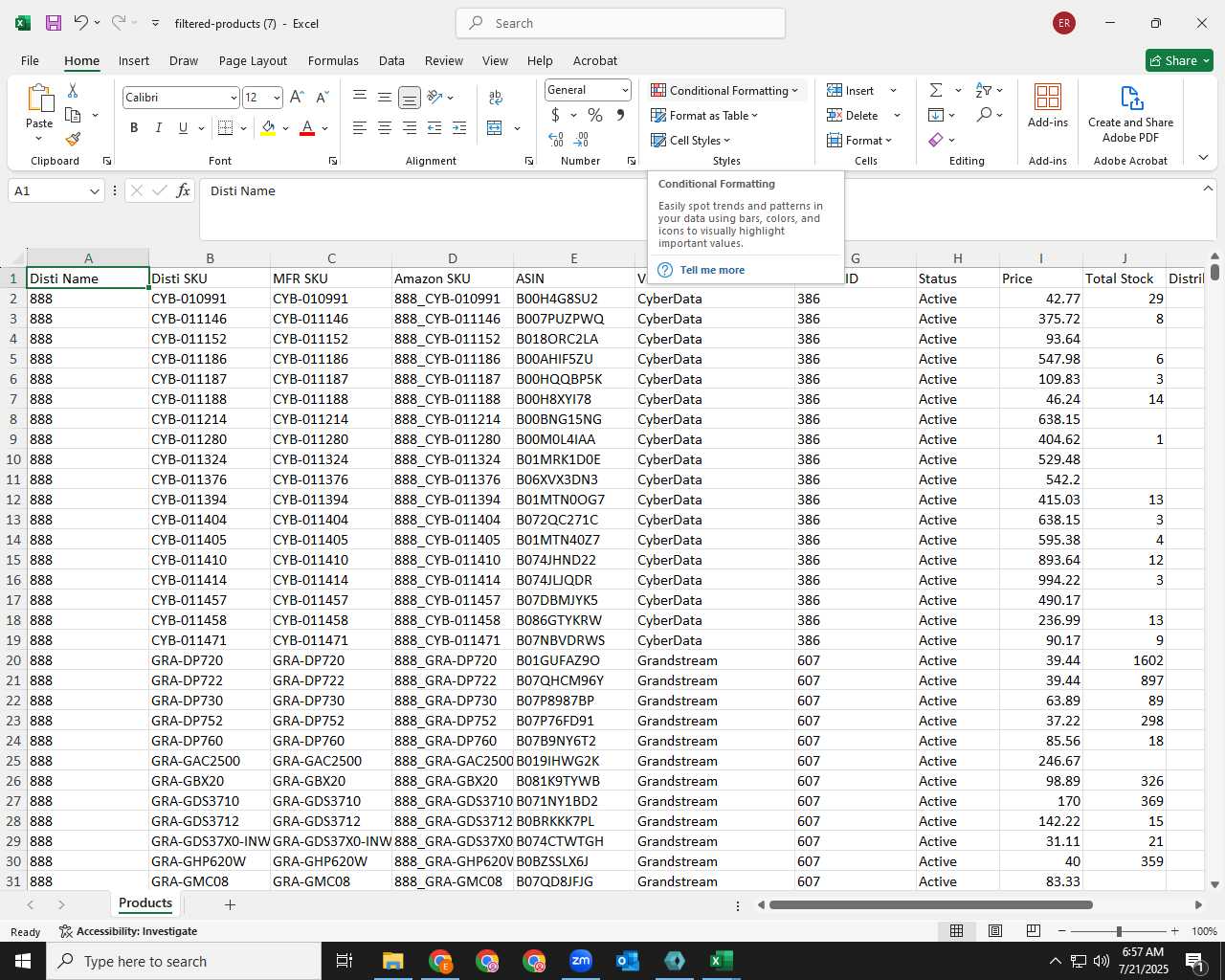The image size is (1225, 980).
Task: Select the Products sheet tab
Action: tap(145, 902)
